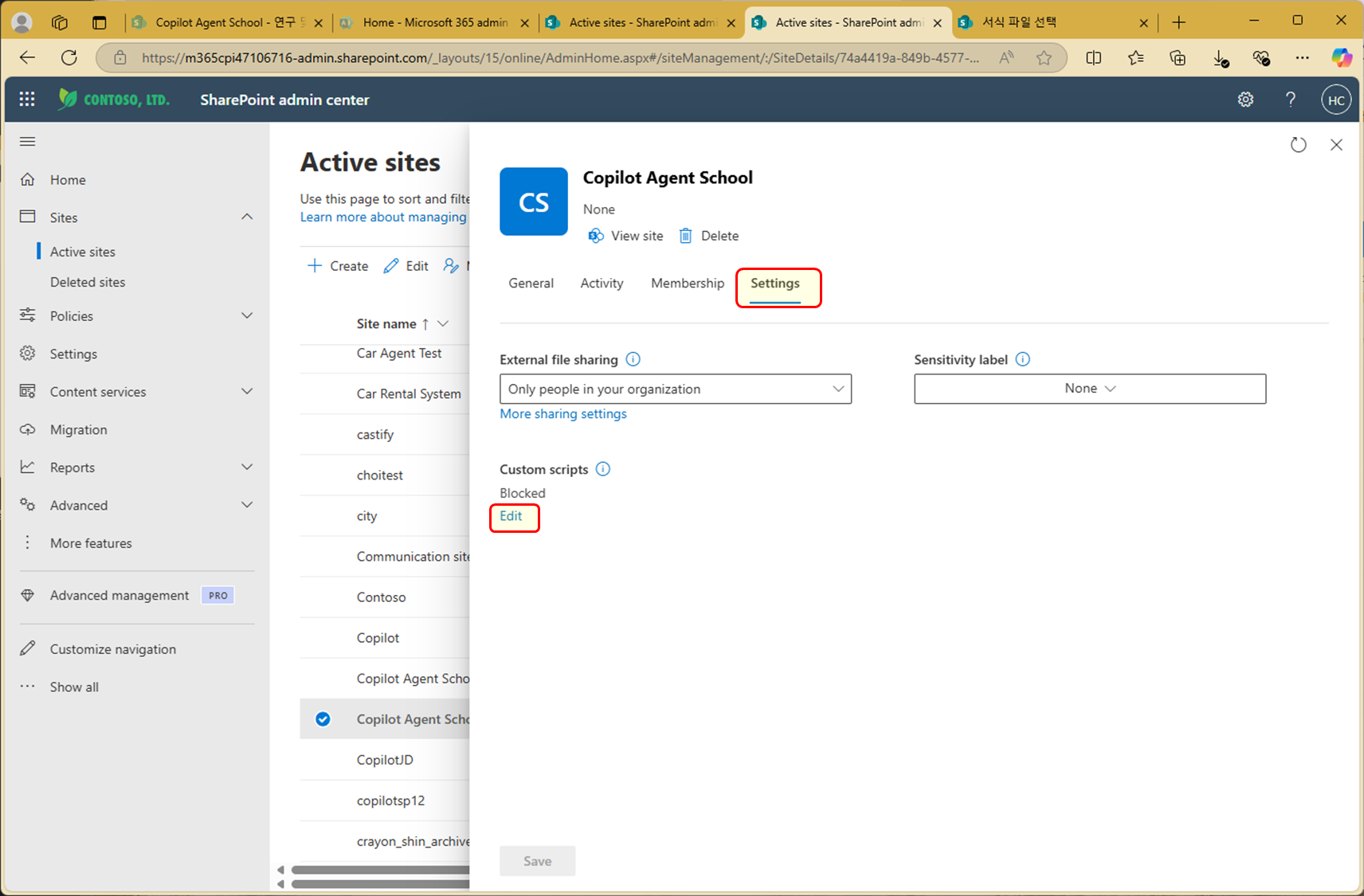Switch to Home - Microsoft 365 admin tab

pyautogui.click(x=435, y=22)
